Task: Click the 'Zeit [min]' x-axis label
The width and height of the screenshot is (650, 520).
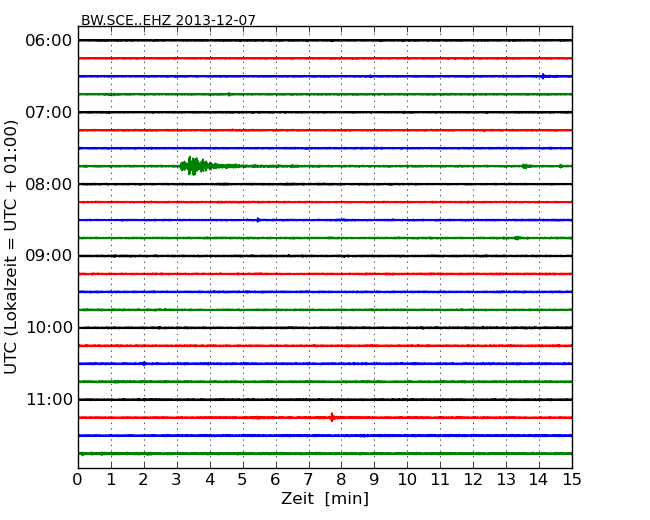Action: pyautogui.click(x=325, y=499)
